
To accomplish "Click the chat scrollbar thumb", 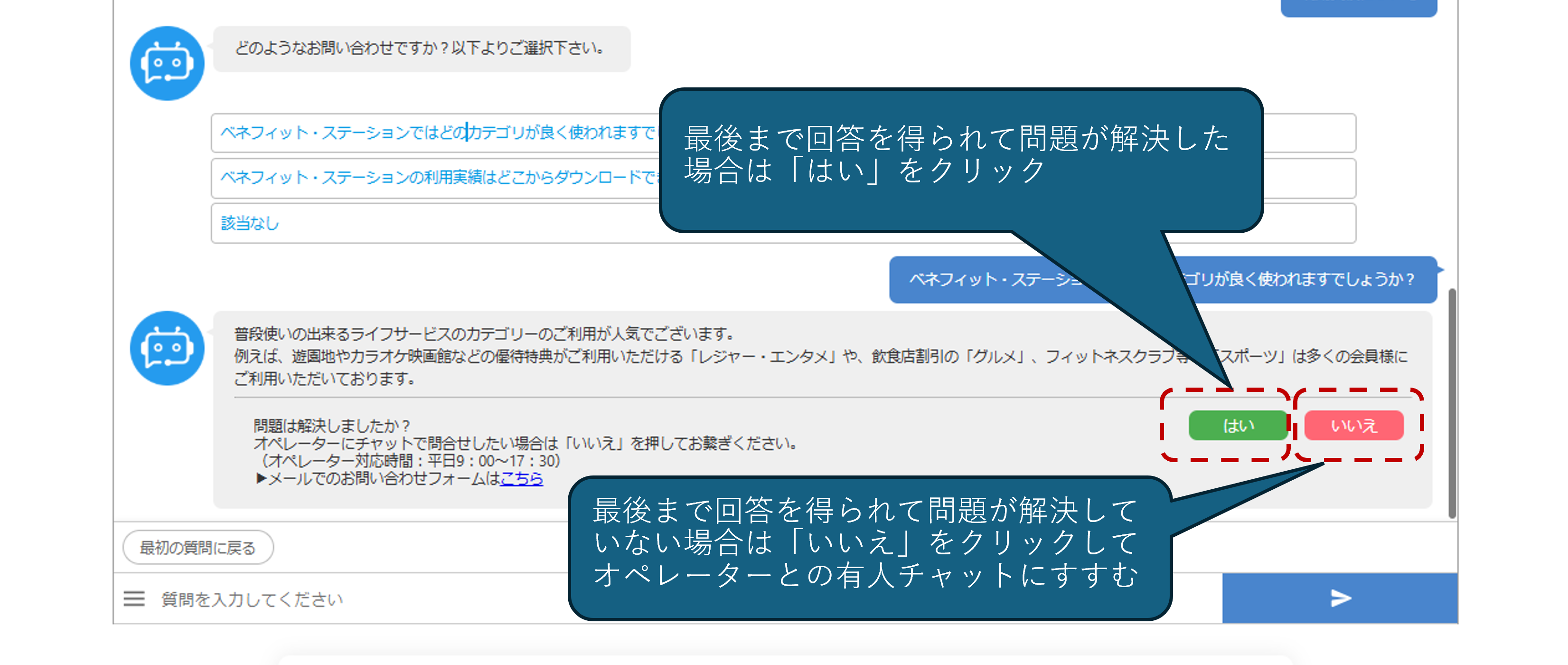I will point(1452,403).
